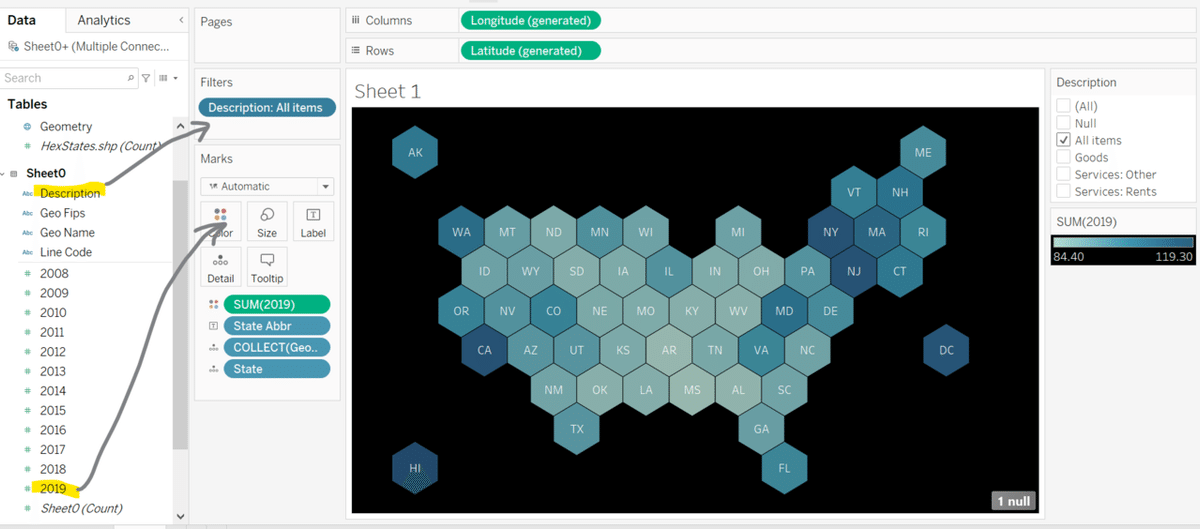Click the filter icon beside Search
1200x529 pixels.
coord(146,78)
